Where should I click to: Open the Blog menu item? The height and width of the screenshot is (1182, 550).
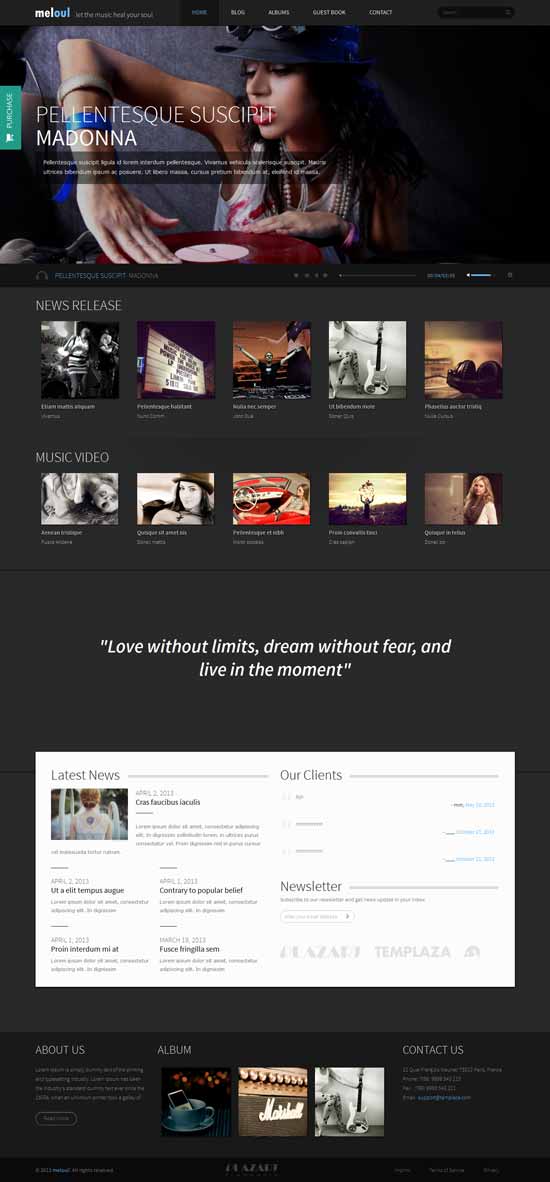[237, 13]
